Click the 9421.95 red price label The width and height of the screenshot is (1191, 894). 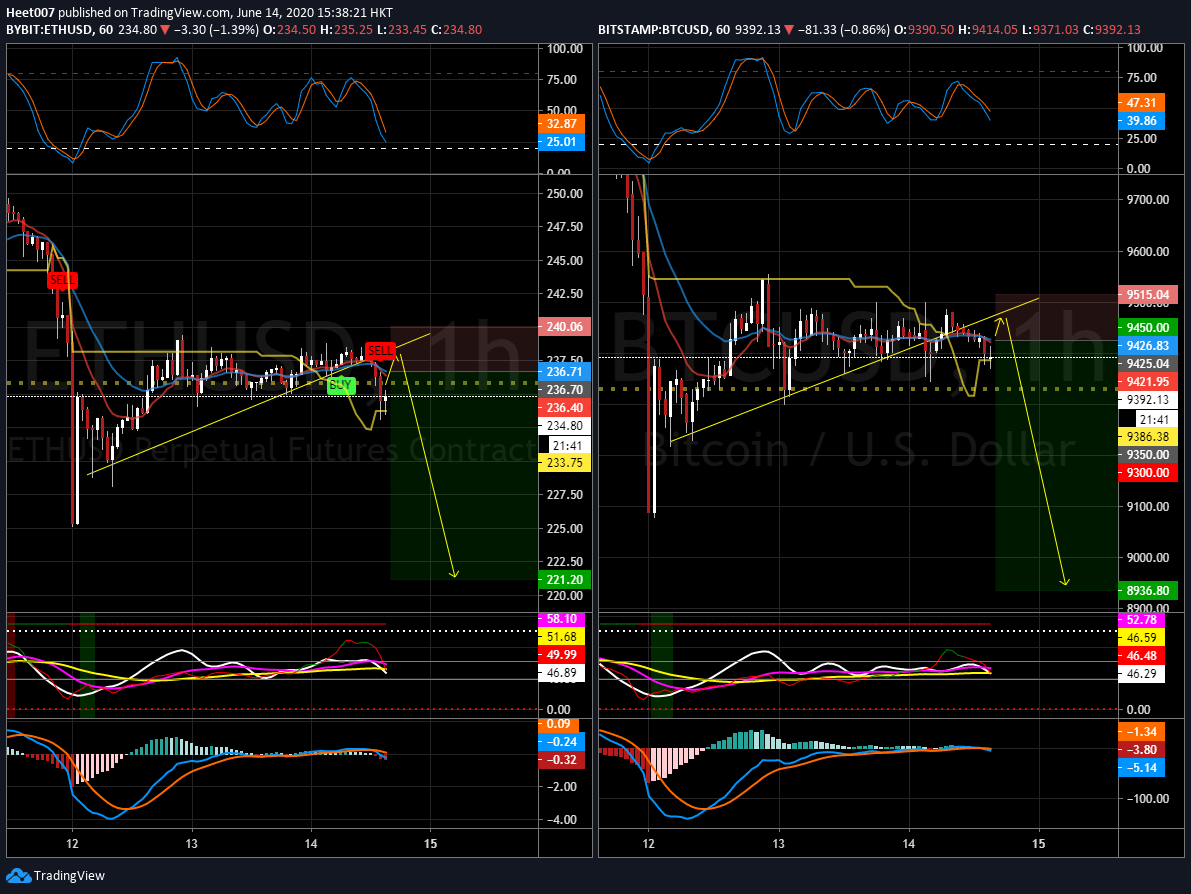coord(1148,382)
